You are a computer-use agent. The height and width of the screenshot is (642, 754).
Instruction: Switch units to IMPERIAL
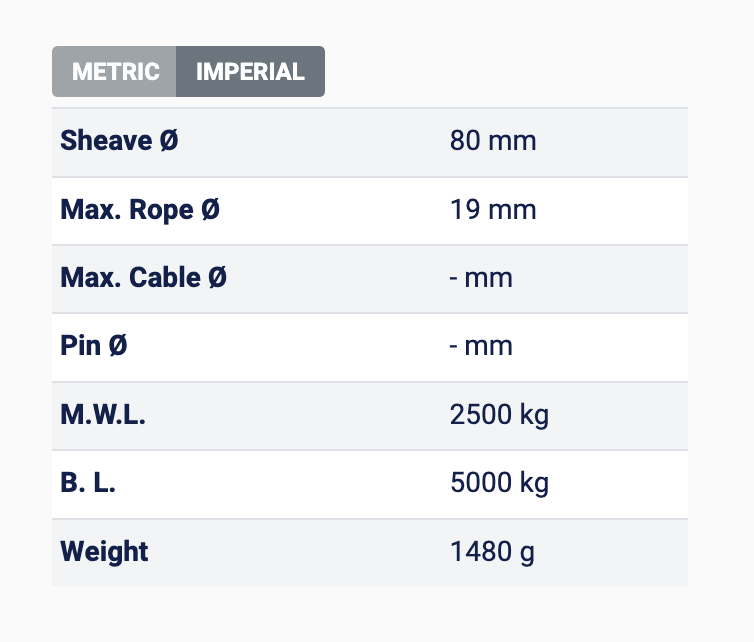coord(250,72)
